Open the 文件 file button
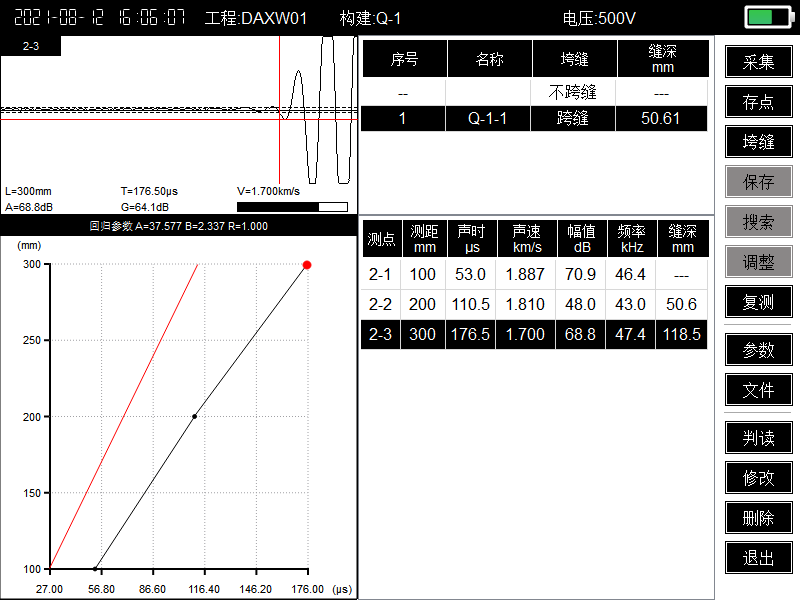The width and height of the screenshot is (800, 600). coord(758,390)
